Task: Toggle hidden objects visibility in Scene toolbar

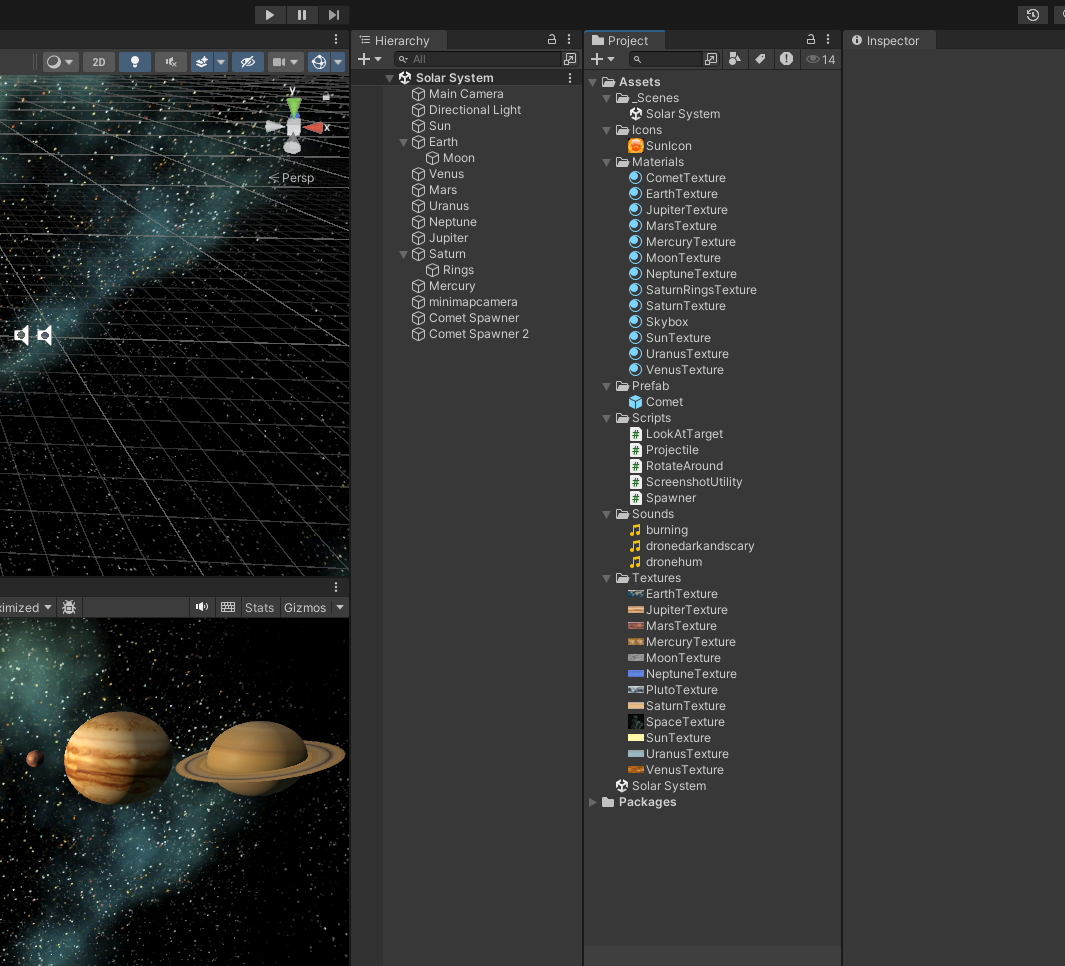Action: click(247, 62)
